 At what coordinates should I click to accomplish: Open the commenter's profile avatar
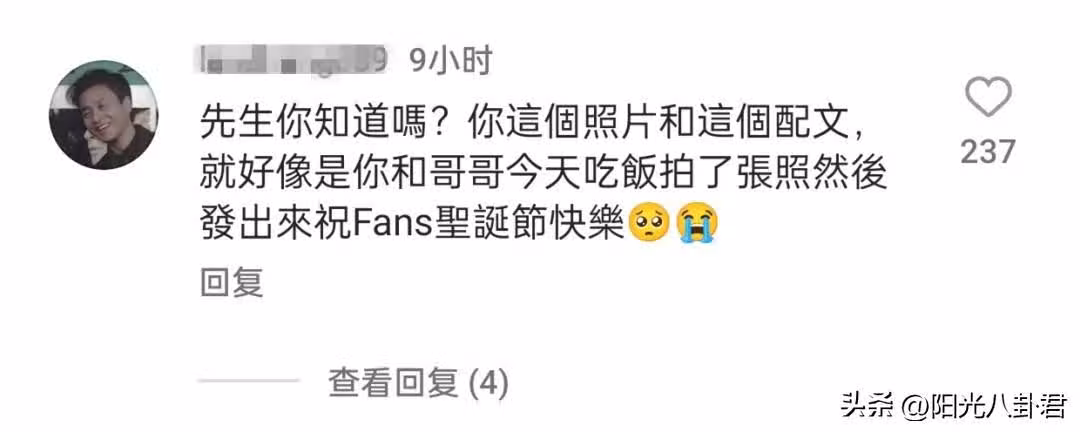pyautogui.click(x=103, y=115)
